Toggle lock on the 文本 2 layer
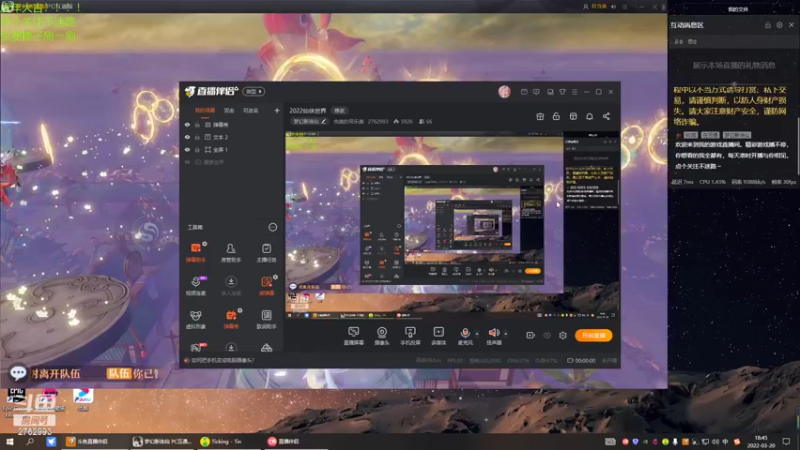The width and height of the screenshot is (800, 450). [197, 137]
